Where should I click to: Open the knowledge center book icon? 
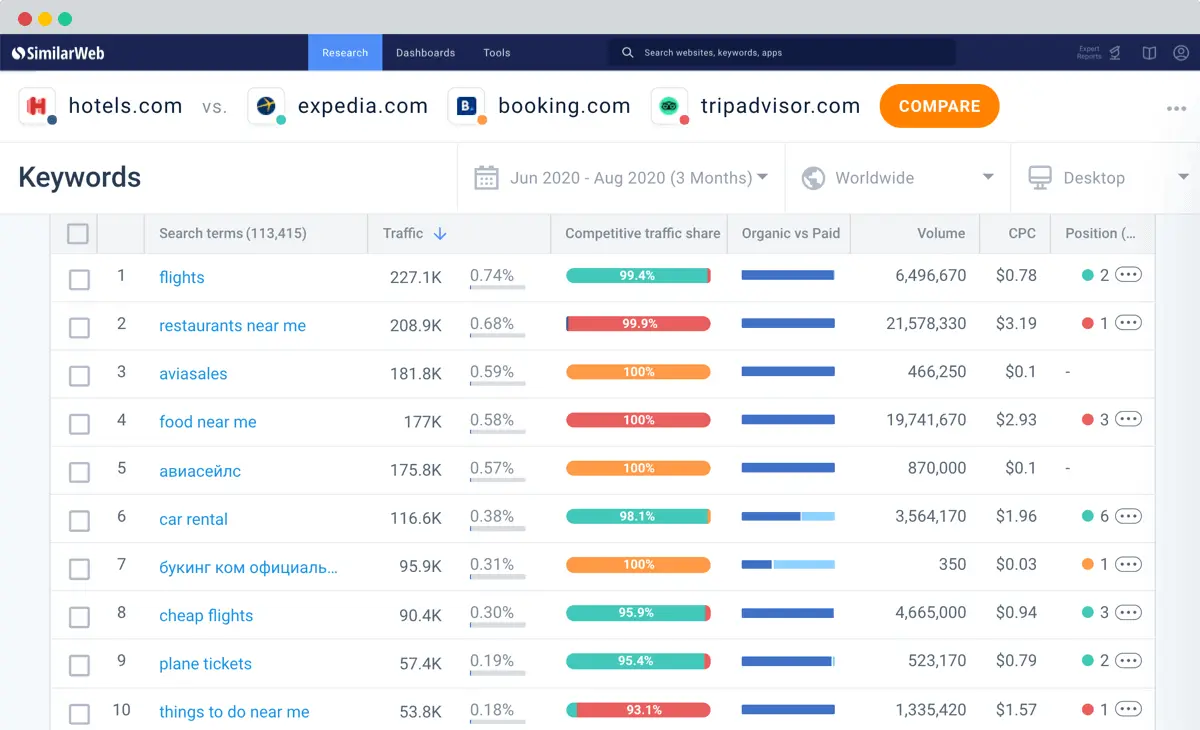point(1148,52)
